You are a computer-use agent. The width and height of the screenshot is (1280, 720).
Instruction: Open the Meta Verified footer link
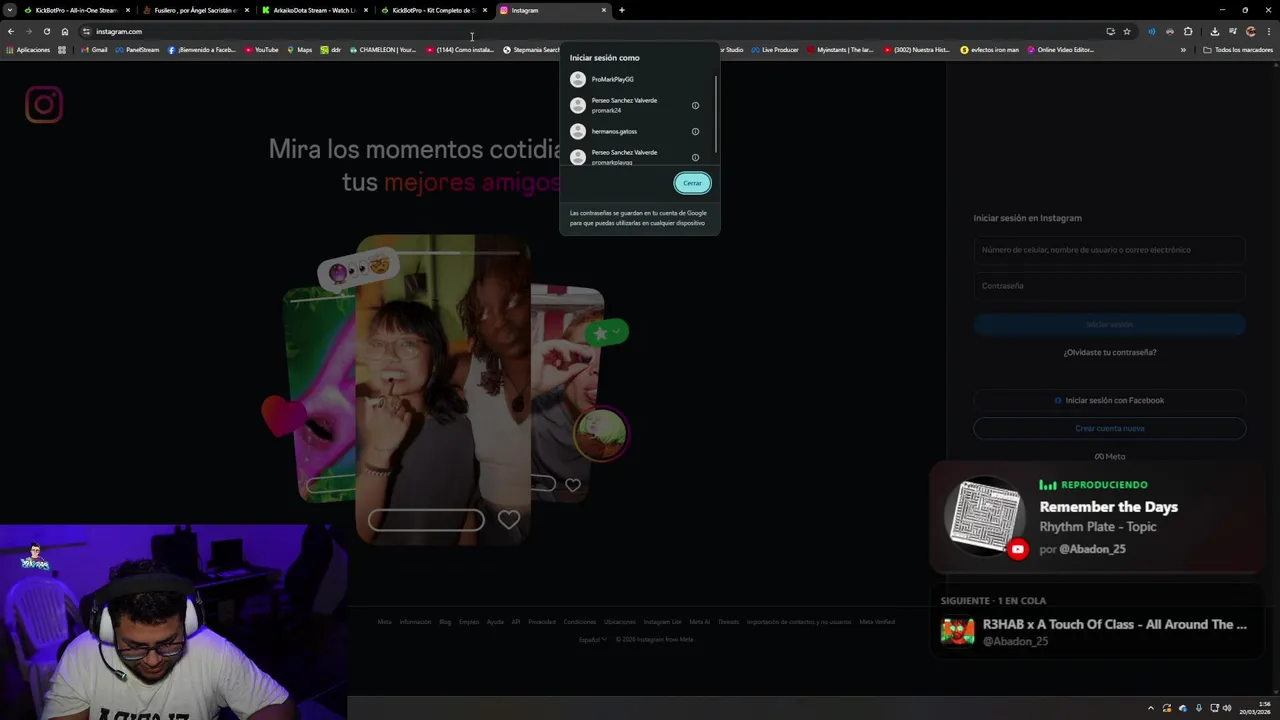click(x=877, y=622)
